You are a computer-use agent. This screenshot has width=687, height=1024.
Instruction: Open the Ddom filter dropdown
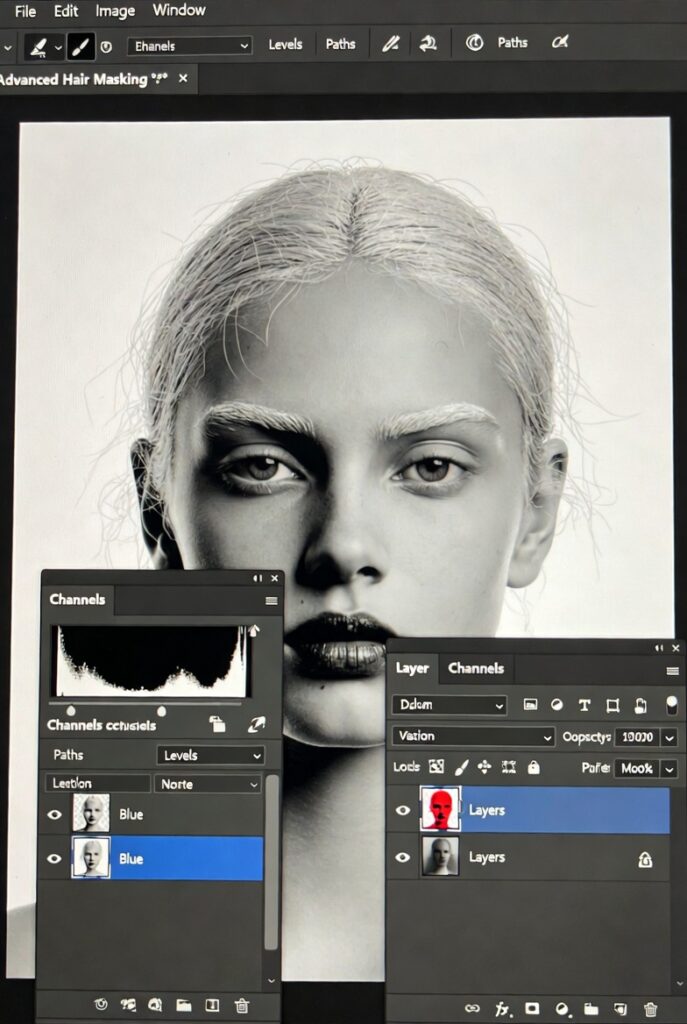449,705
